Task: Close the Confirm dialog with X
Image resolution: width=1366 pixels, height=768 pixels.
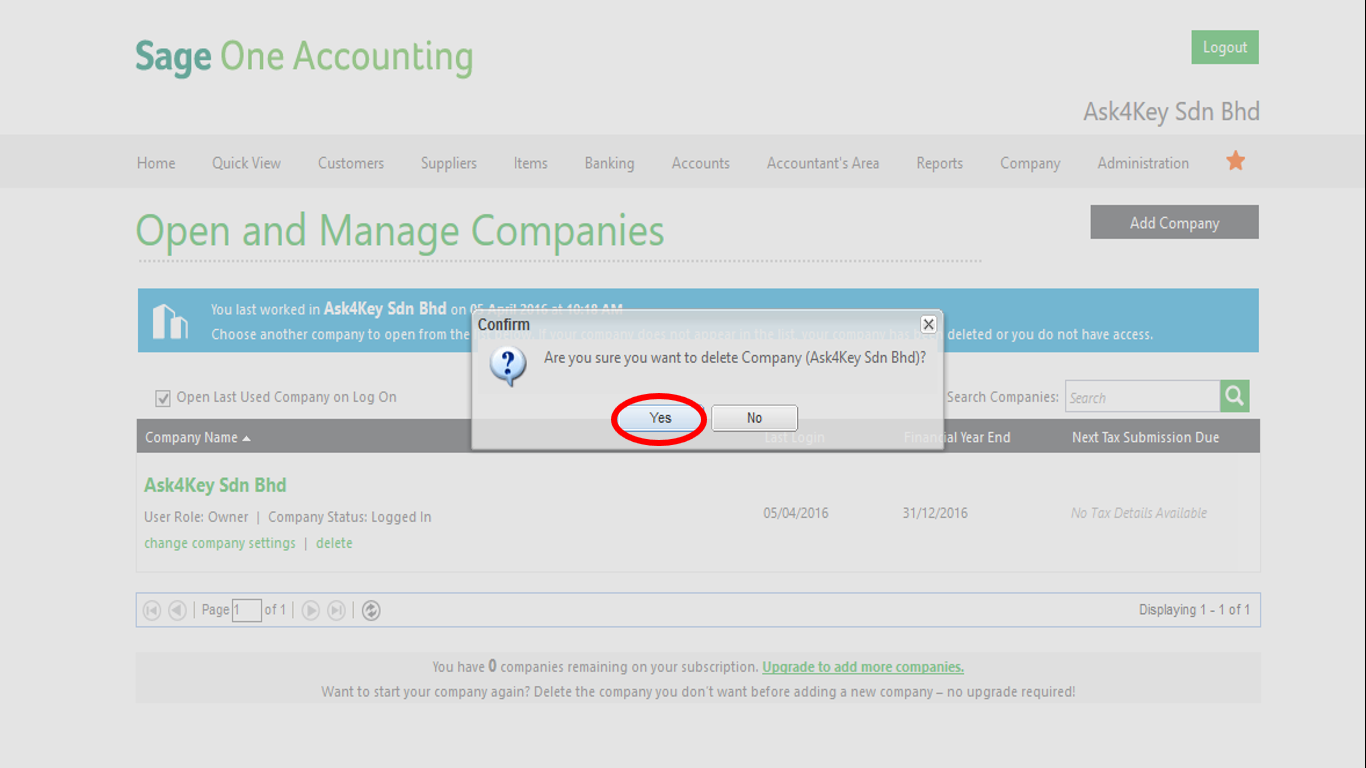Action: [928, 324]
